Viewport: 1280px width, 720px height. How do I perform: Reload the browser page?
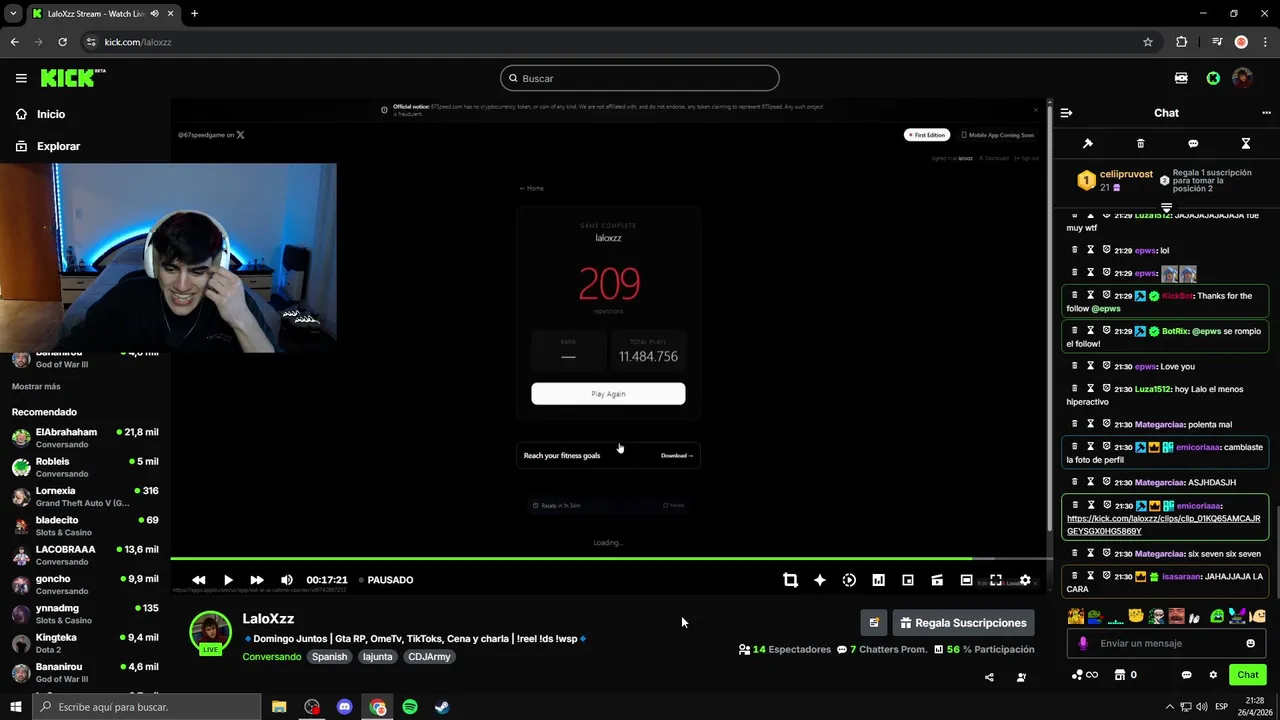coord(62,42)
